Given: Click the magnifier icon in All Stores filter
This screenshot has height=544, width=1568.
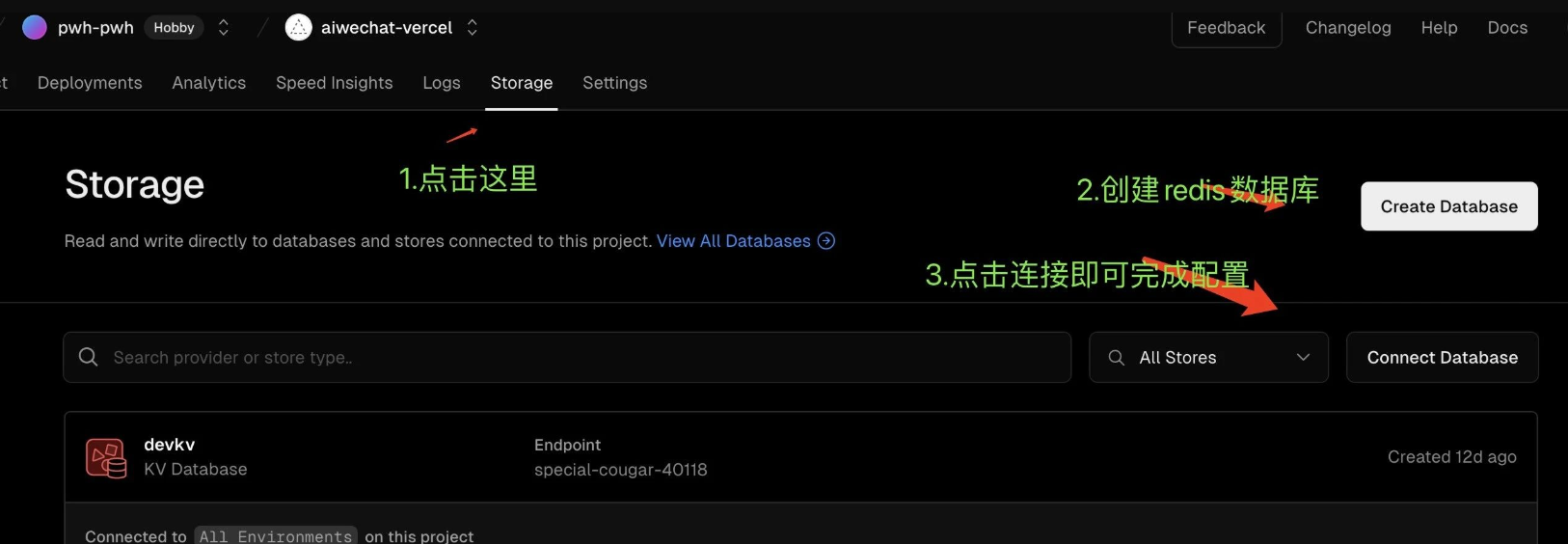Looking at the screenshot, I should coord(1117,358).
